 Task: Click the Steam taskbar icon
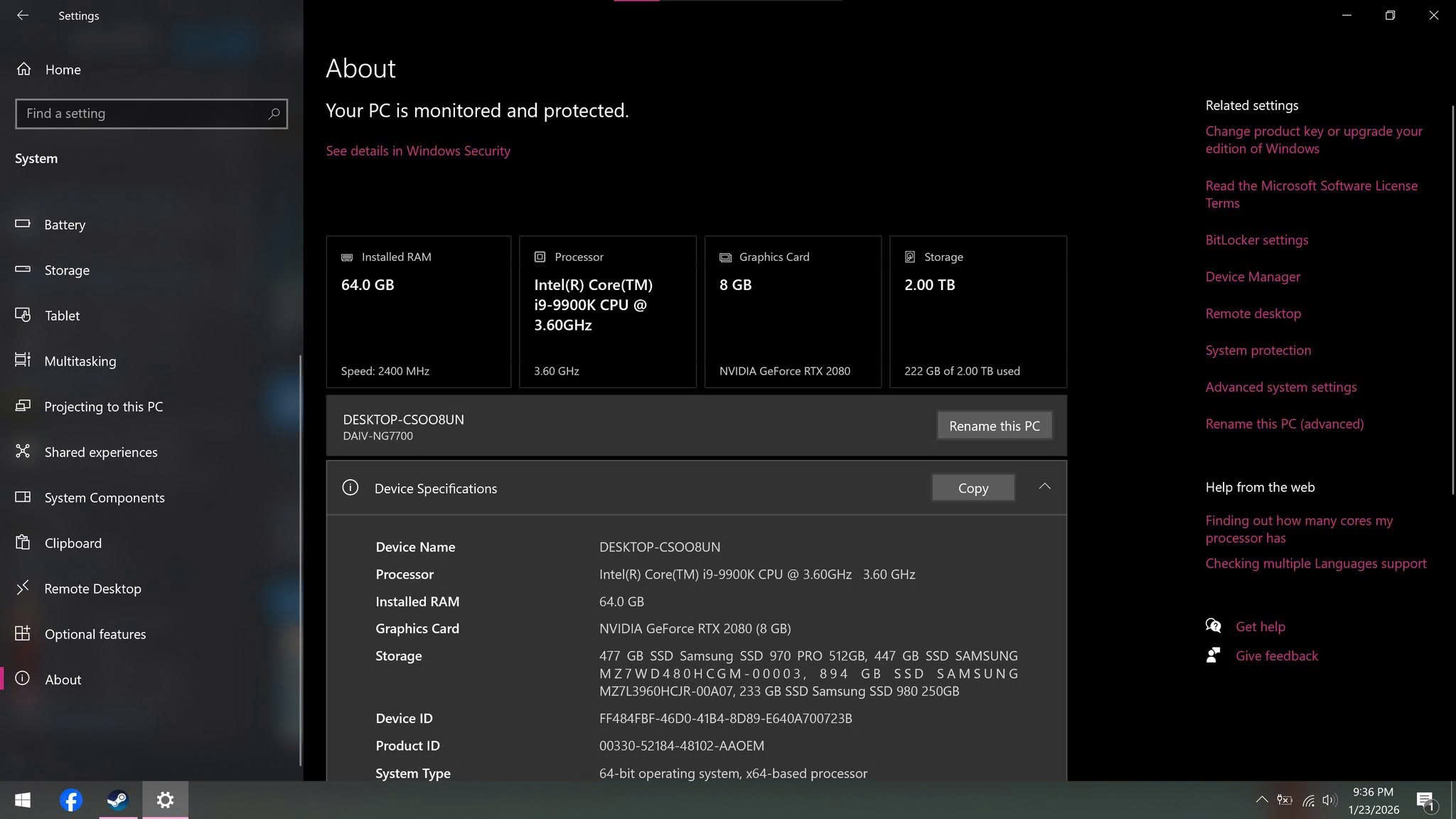117,800
